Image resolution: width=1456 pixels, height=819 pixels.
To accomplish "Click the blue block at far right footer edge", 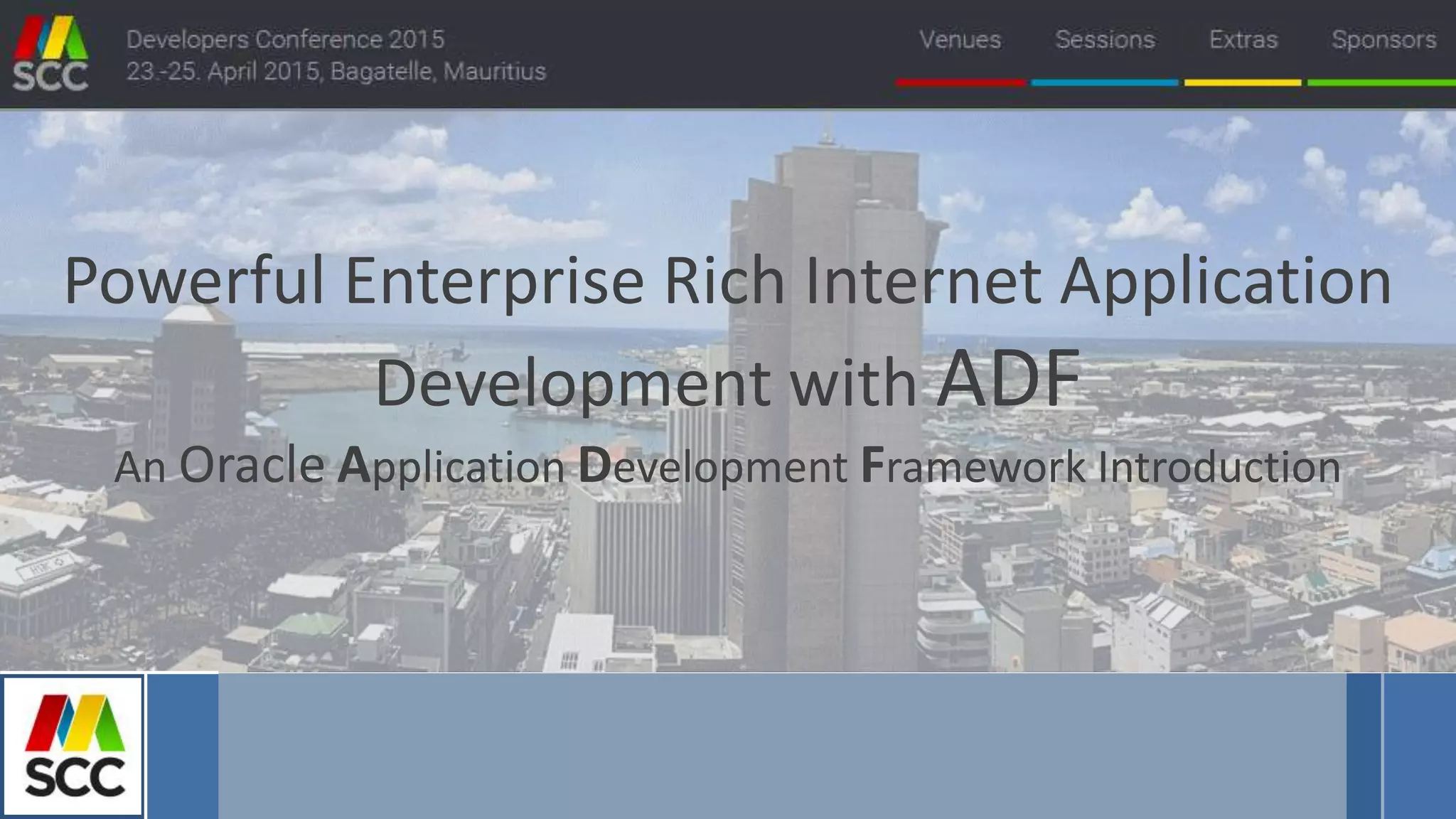I will click(x=1420, y=746).
